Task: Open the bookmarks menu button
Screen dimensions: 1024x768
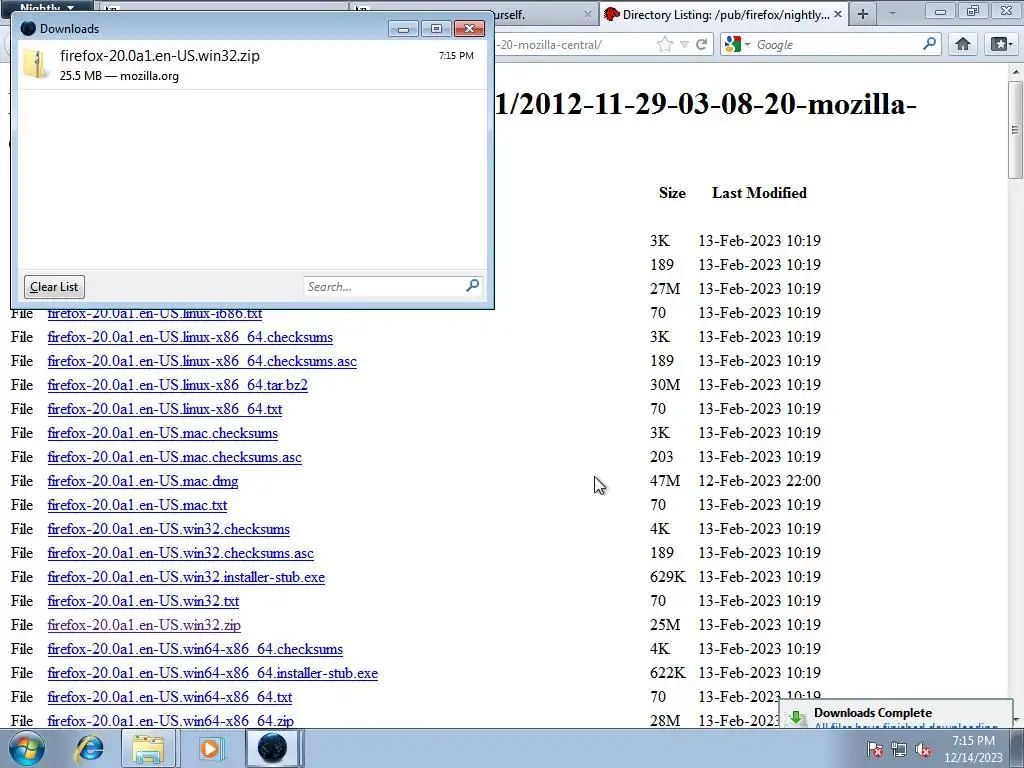Action: click(x=1001, y=44)
